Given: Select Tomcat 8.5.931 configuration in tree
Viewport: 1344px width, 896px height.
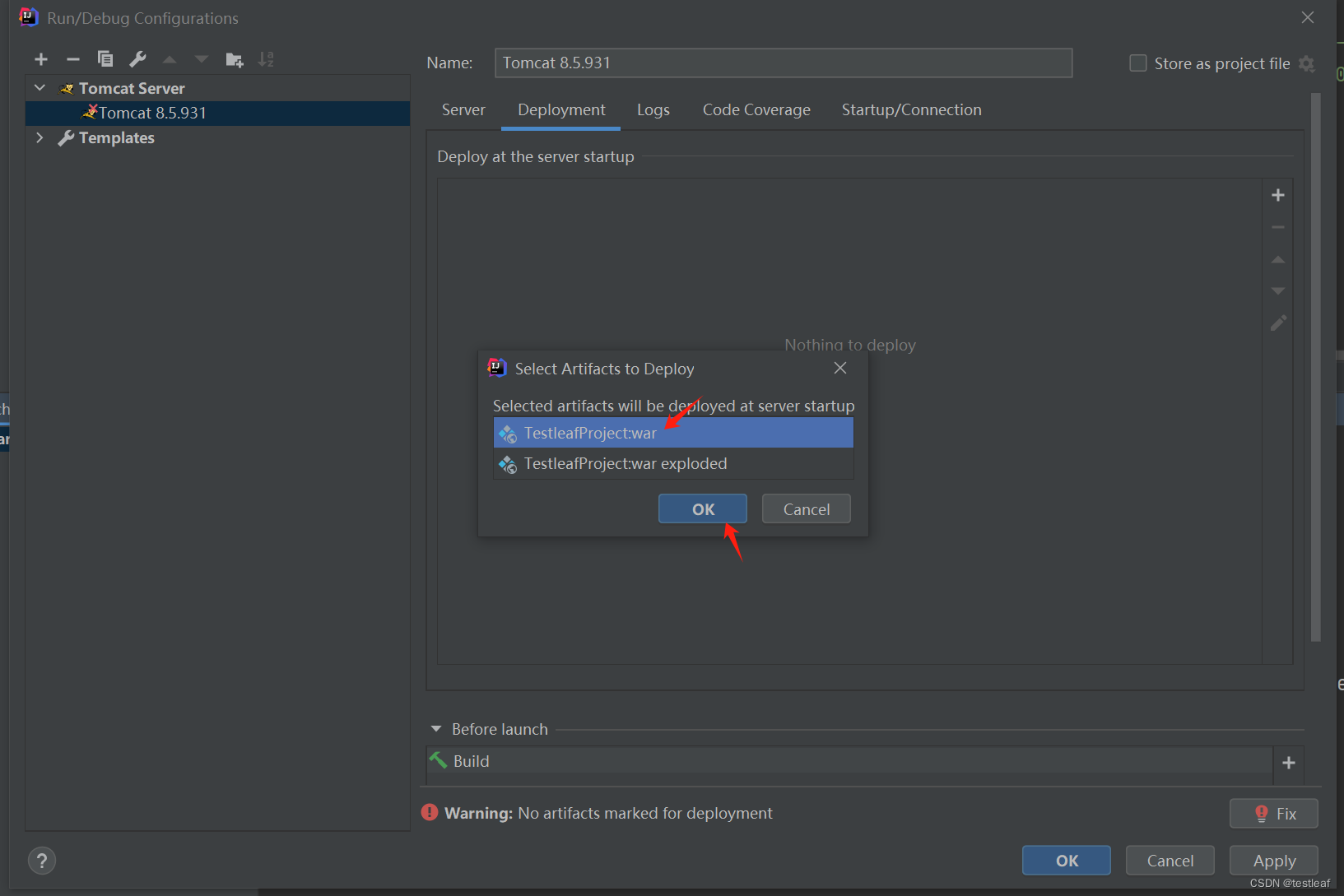Looking at the screenshot, I should tap(217, 113).
